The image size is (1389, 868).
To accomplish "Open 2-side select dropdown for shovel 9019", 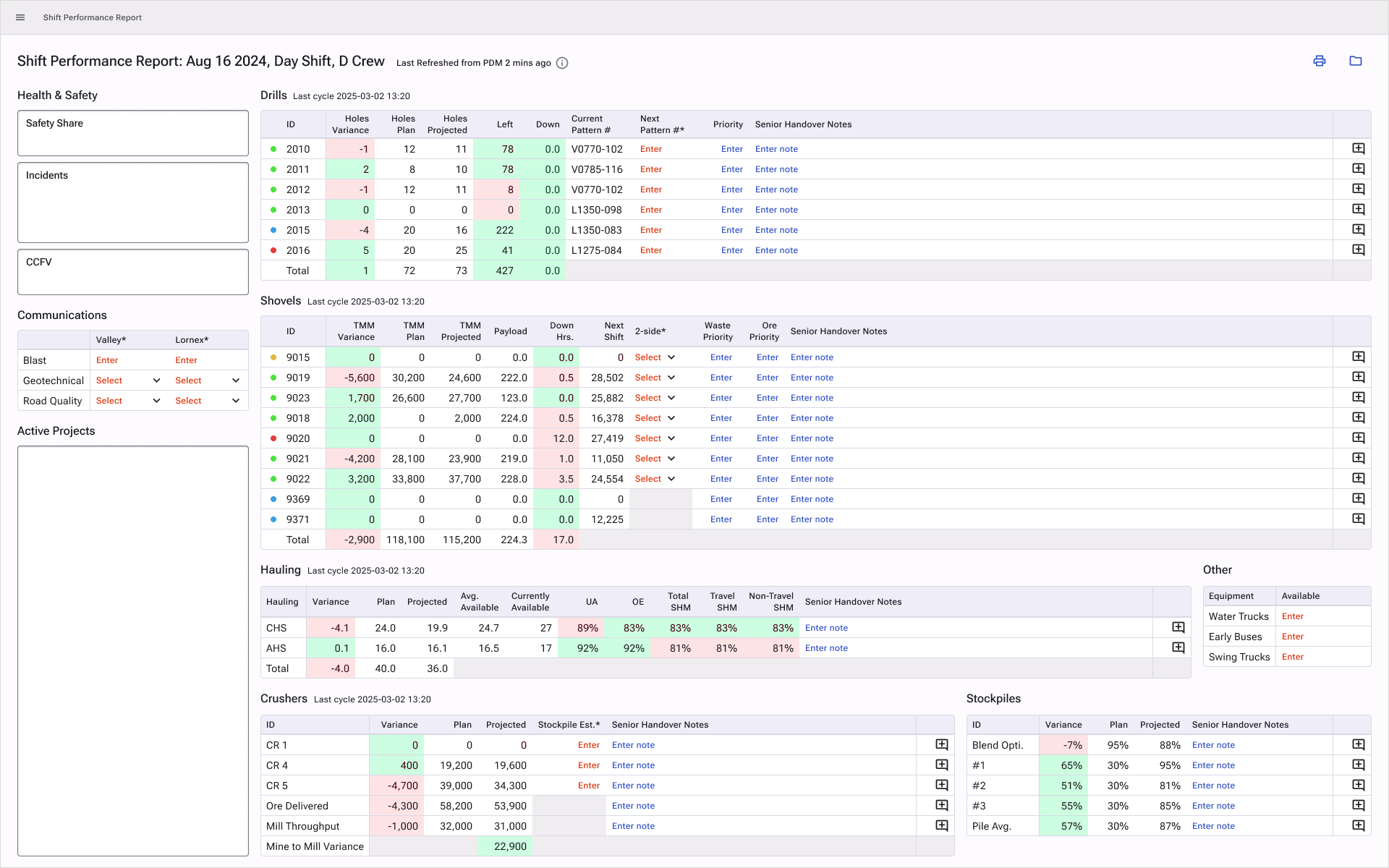I will click(655, 378).
